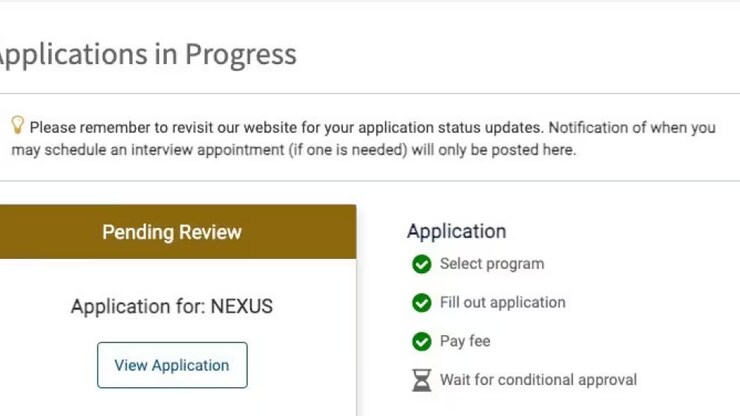Select the 'Pay fee' step label

point(465,341)
